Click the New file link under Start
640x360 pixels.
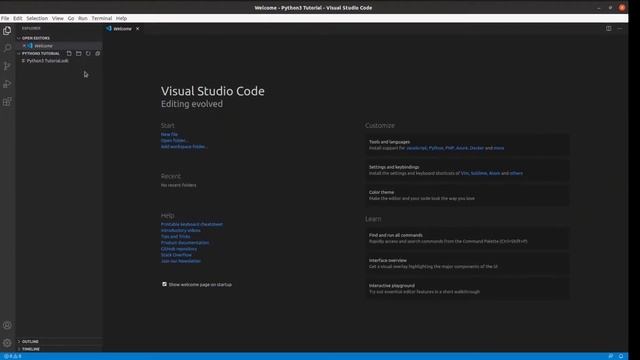169,134
